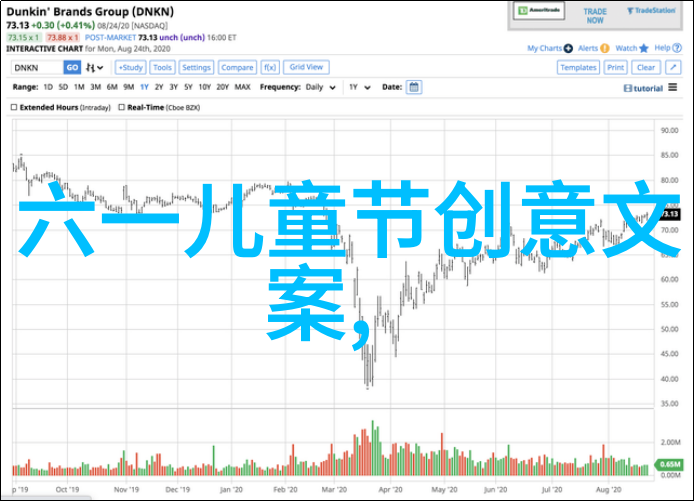Click the TradeStation logo

coord(651,11)
